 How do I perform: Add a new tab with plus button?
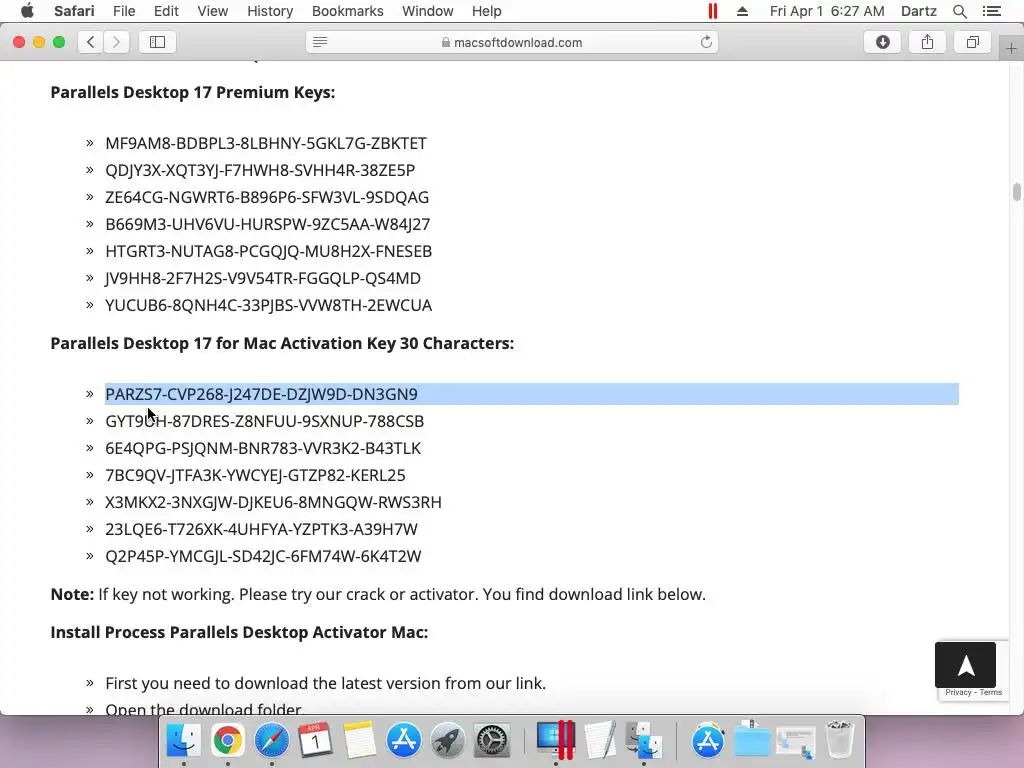[x=1011, y=49]
